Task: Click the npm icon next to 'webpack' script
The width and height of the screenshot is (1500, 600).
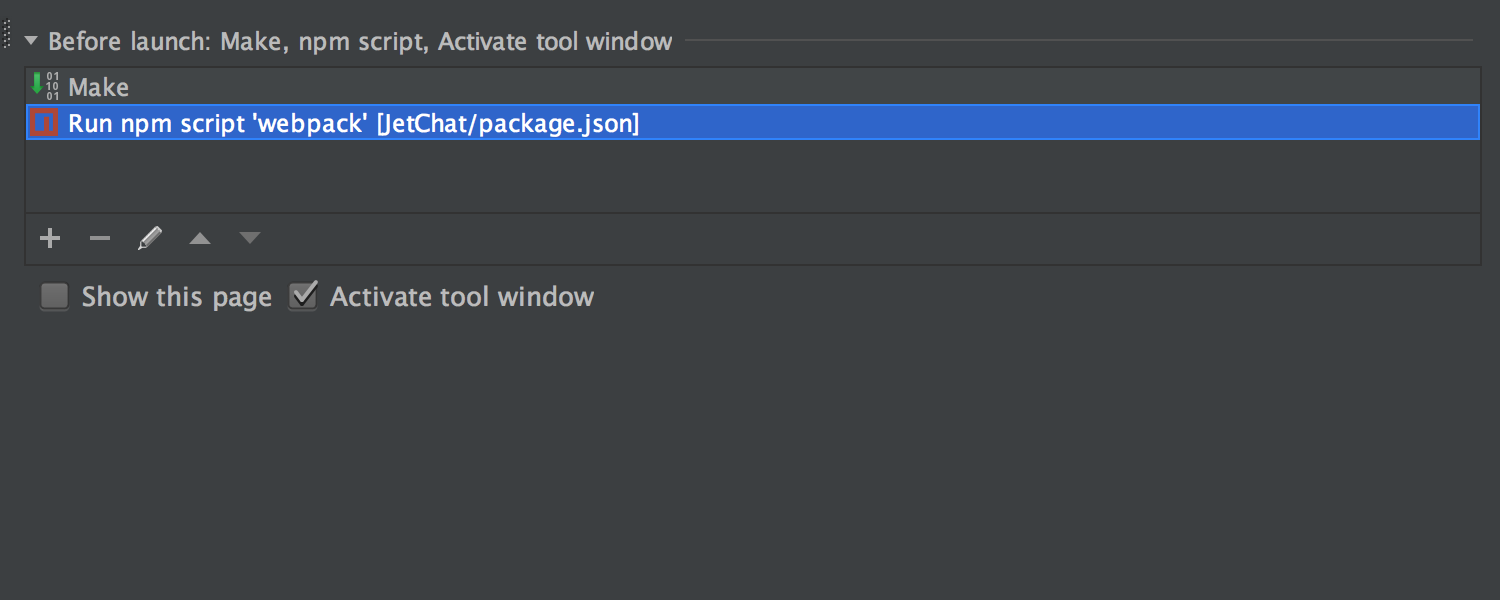Action: (x=43, y=122)
